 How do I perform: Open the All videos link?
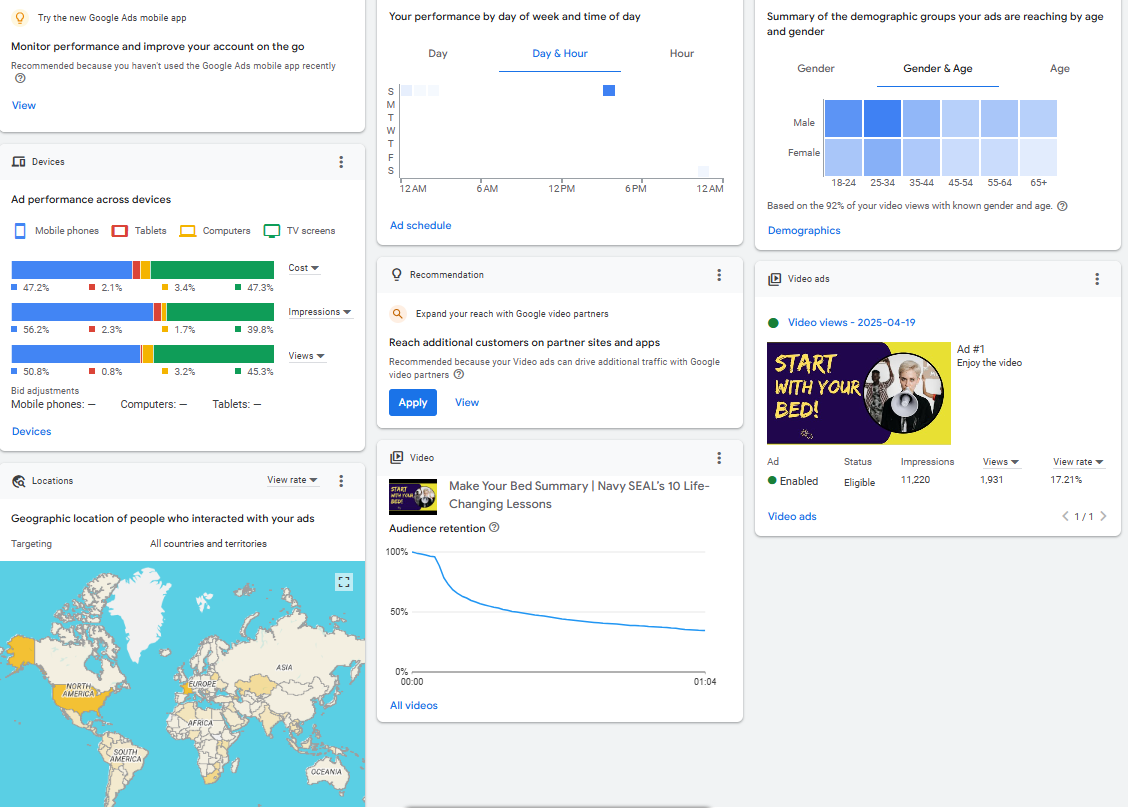(414, 706)
